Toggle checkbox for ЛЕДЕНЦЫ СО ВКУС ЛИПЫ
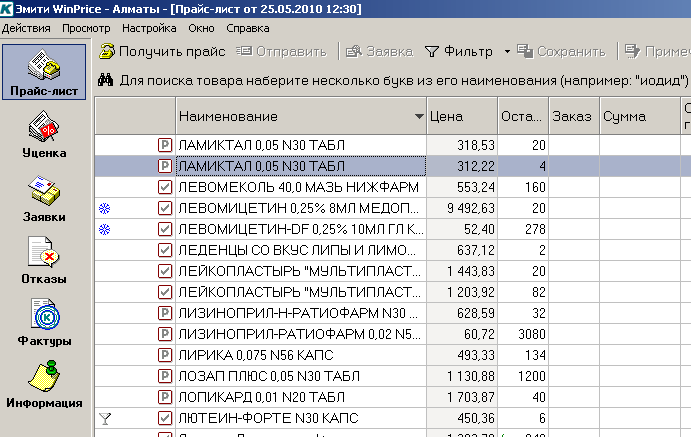691x437 pixels. (165, 250)
